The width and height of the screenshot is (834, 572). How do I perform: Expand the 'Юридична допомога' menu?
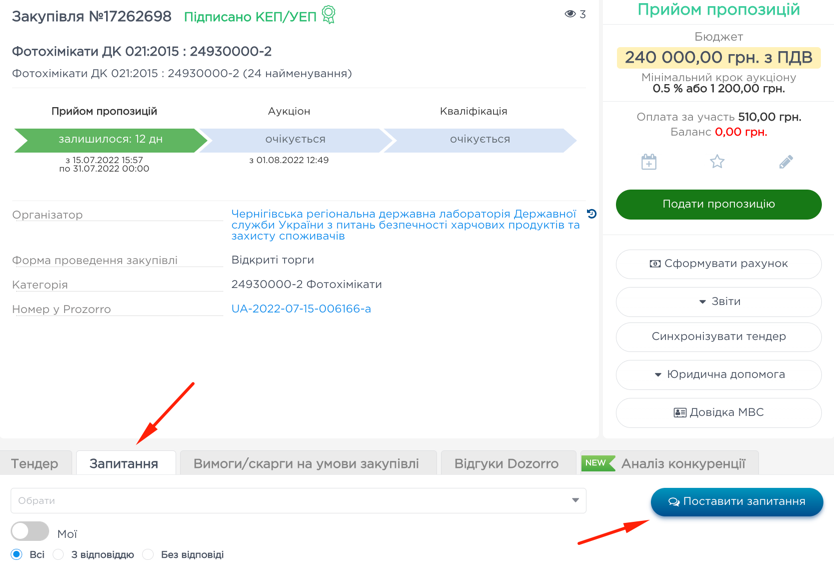click(718, 374)
